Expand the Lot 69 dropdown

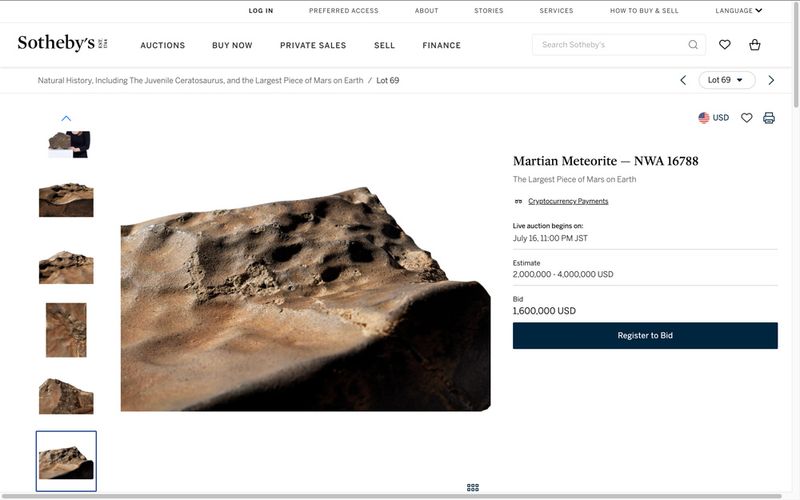(726, 80)
